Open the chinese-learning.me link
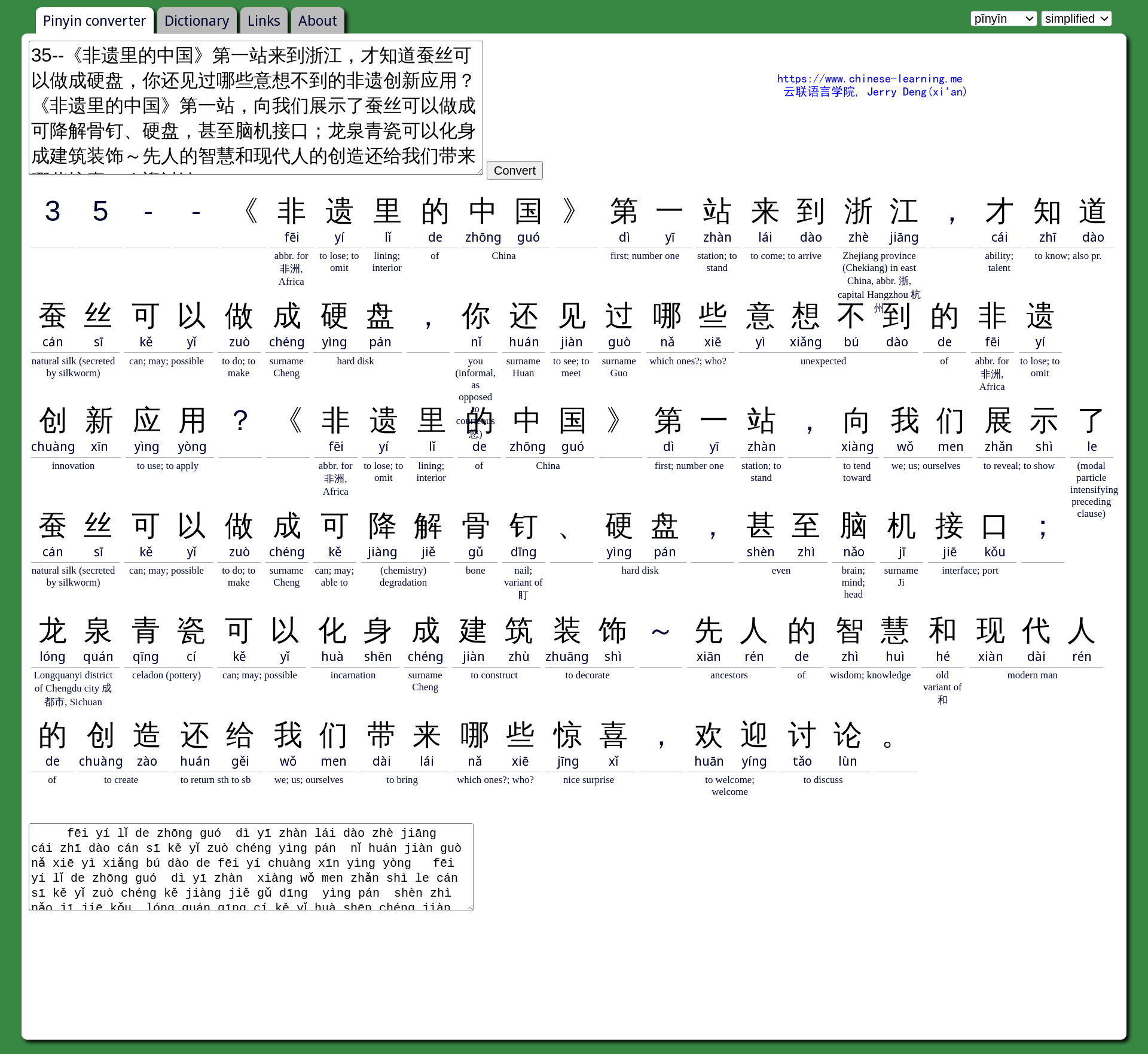 point(869,78)
